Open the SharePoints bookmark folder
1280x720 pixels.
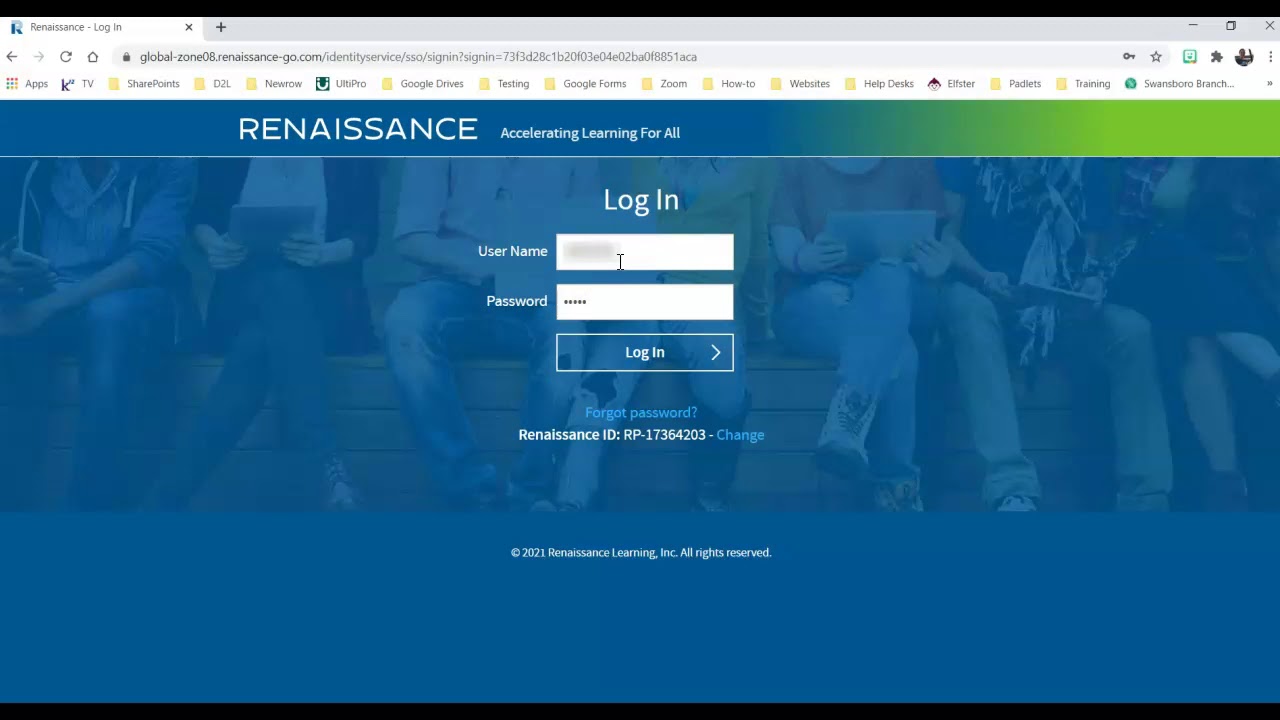(x=144, y=84)
